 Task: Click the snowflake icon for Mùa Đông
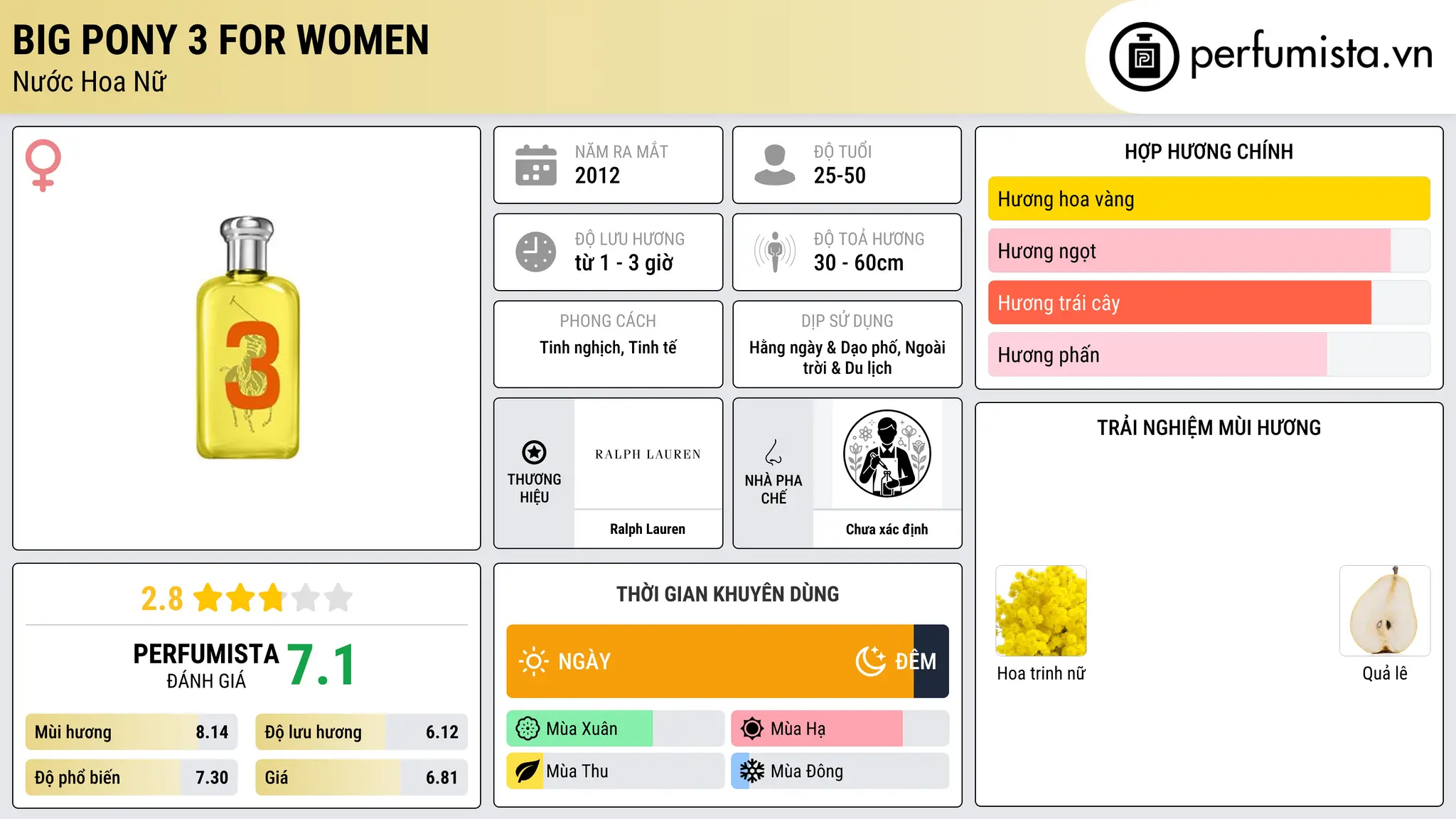[x=752, y=771]
